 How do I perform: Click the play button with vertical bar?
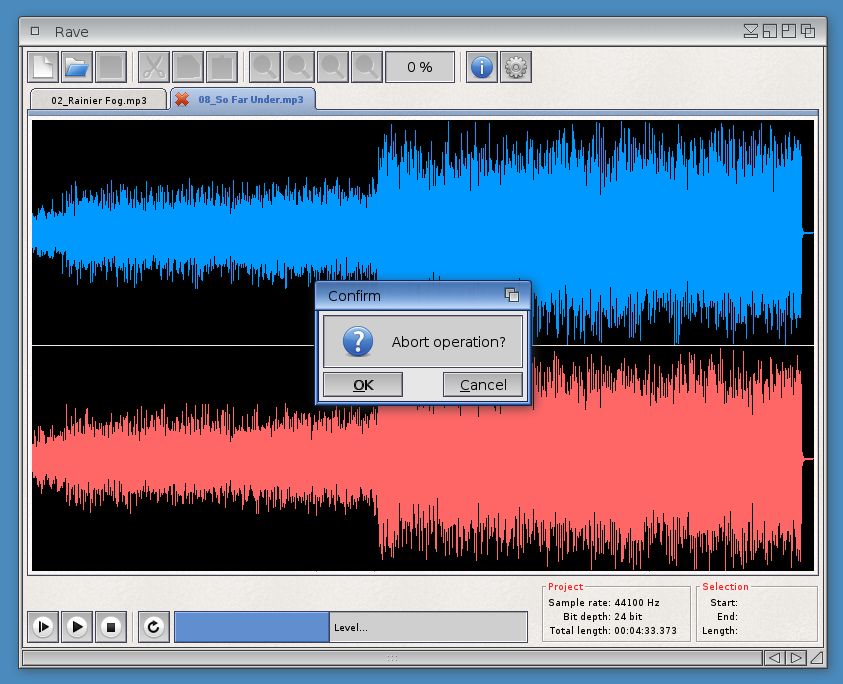42,627
